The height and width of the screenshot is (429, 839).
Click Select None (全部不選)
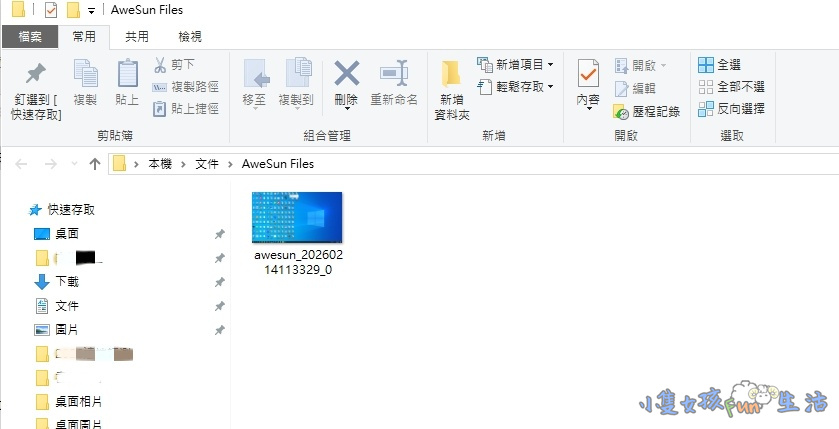(x=732, y=87)
